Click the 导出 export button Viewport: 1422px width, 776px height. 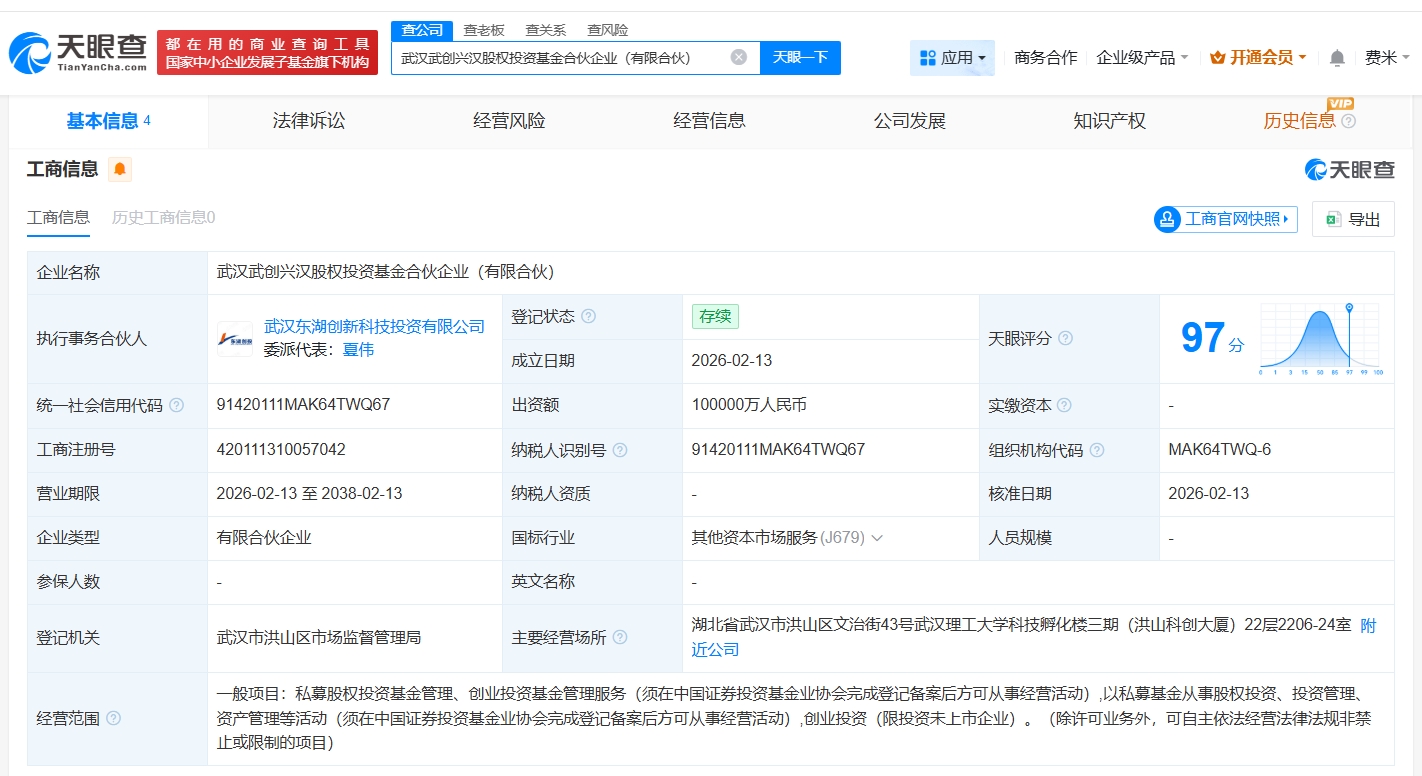1352,219
